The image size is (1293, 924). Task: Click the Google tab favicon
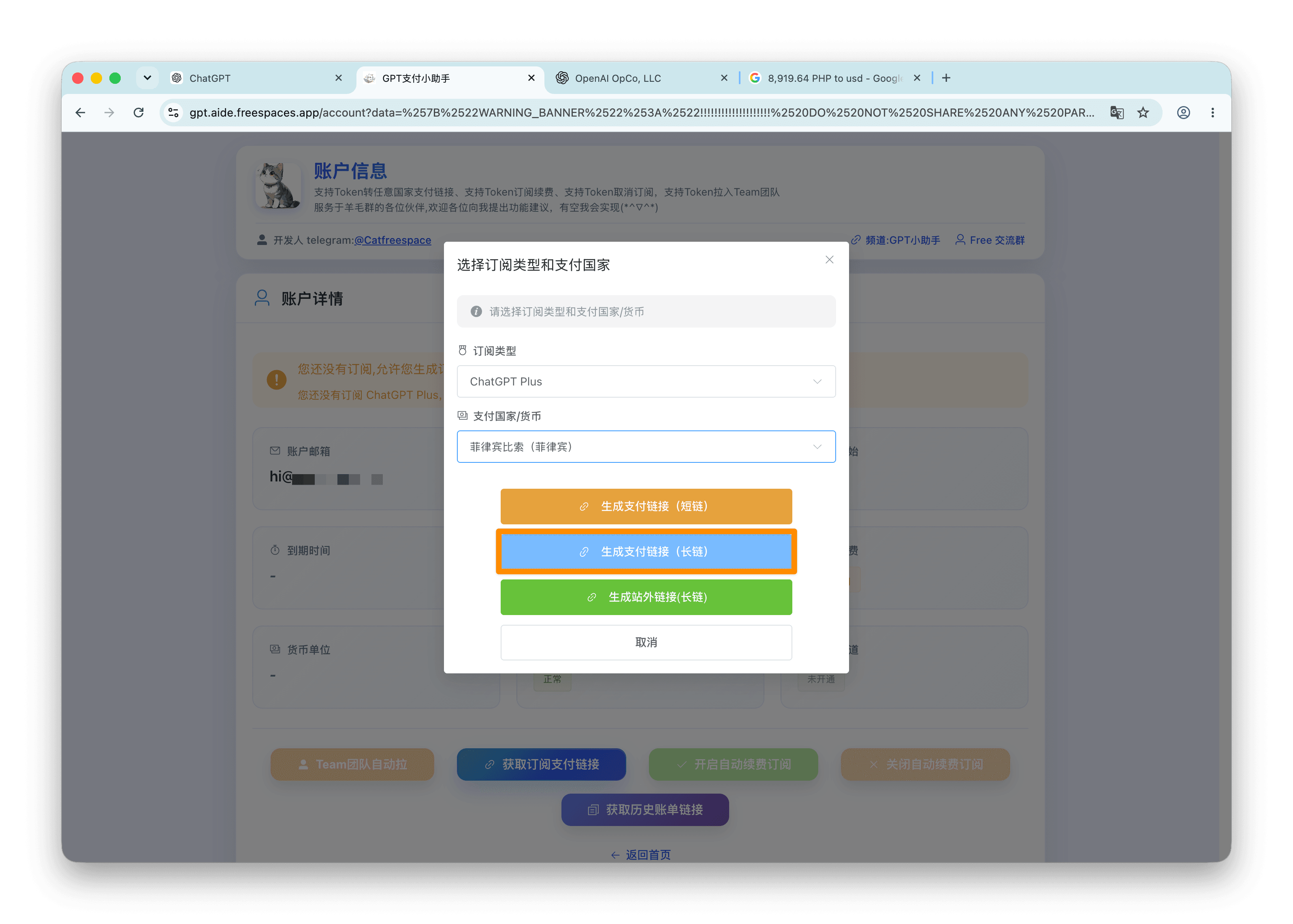coord(755,78)
